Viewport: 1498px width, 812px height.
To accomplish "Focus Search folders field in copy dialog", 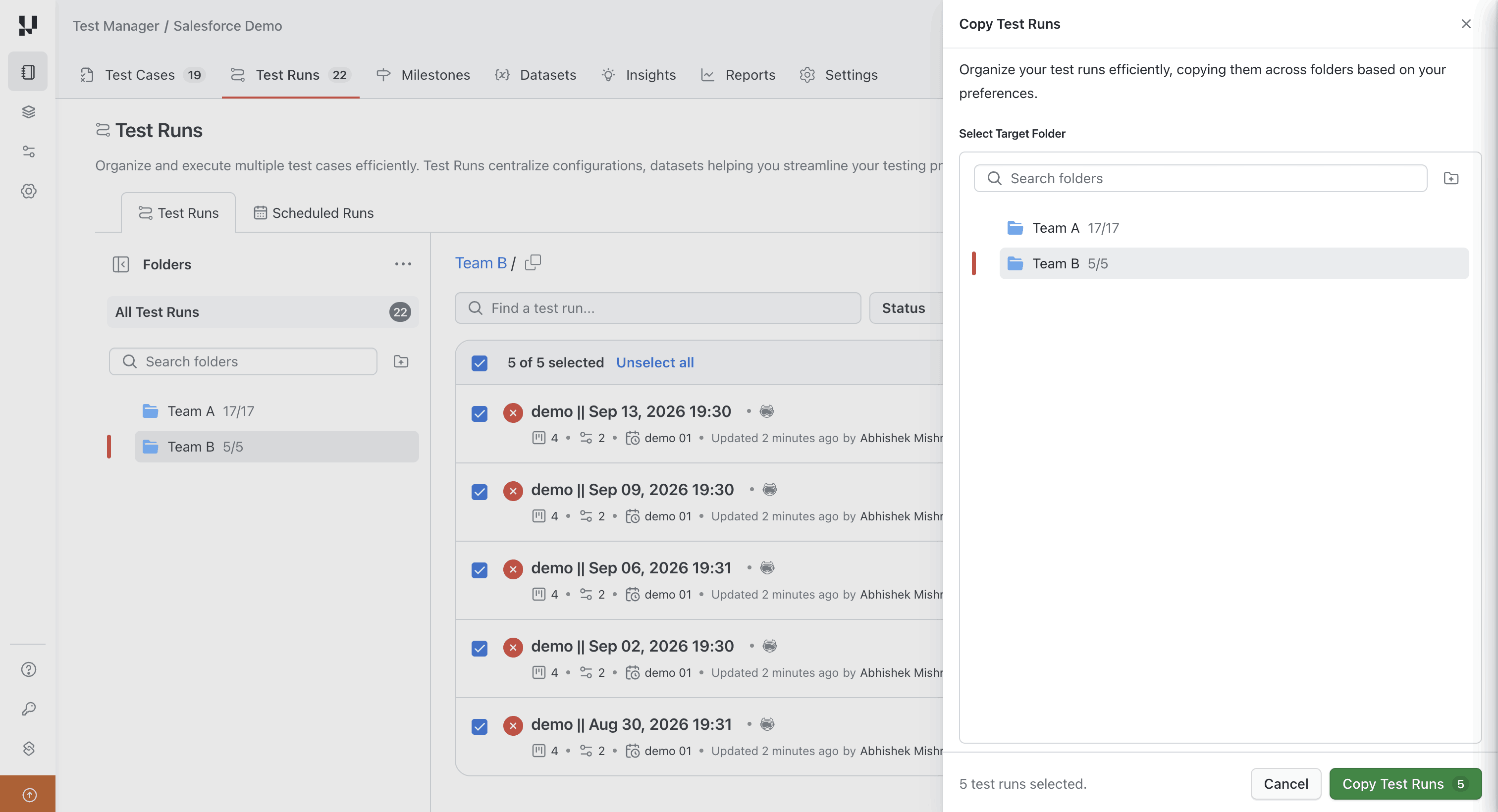I will 1200,178.
